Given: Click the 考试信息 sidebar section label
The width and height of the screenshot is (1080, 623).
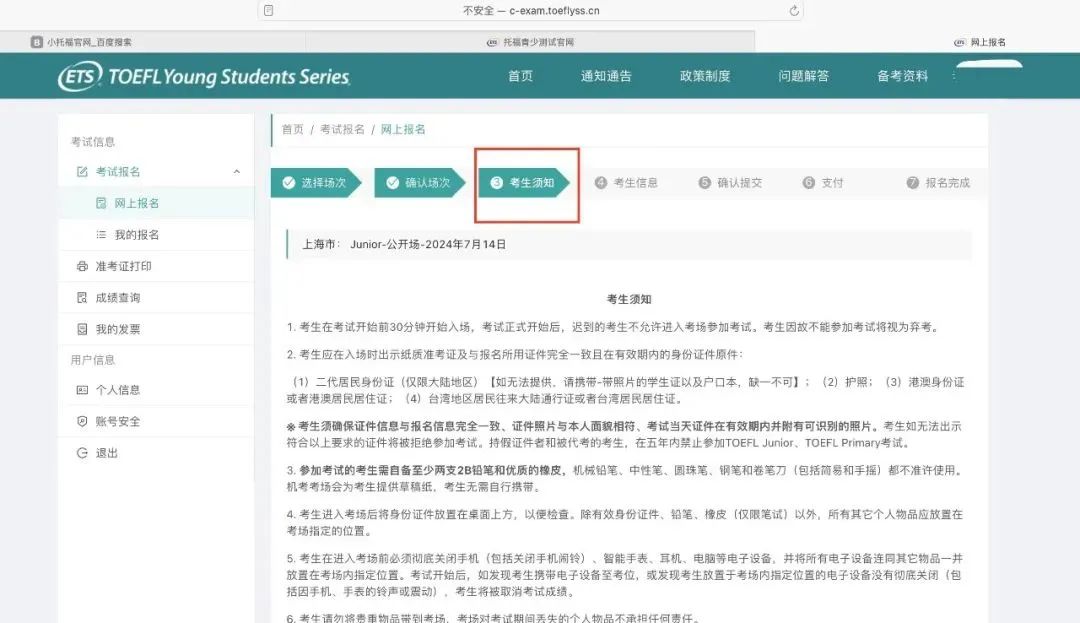Looking at the screenshot, I should point(93,142).
